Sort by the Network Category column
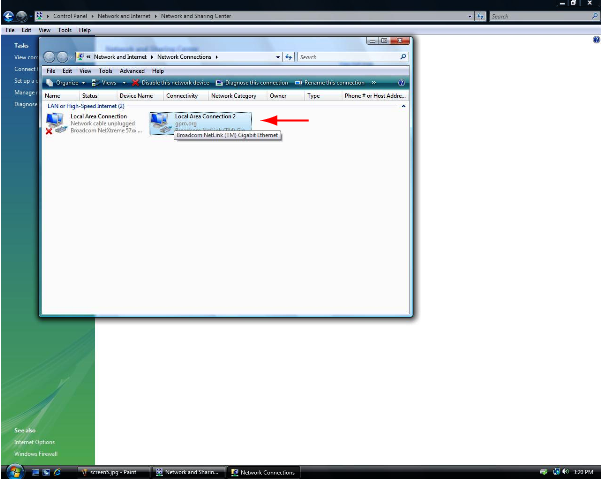 point(234,95)
